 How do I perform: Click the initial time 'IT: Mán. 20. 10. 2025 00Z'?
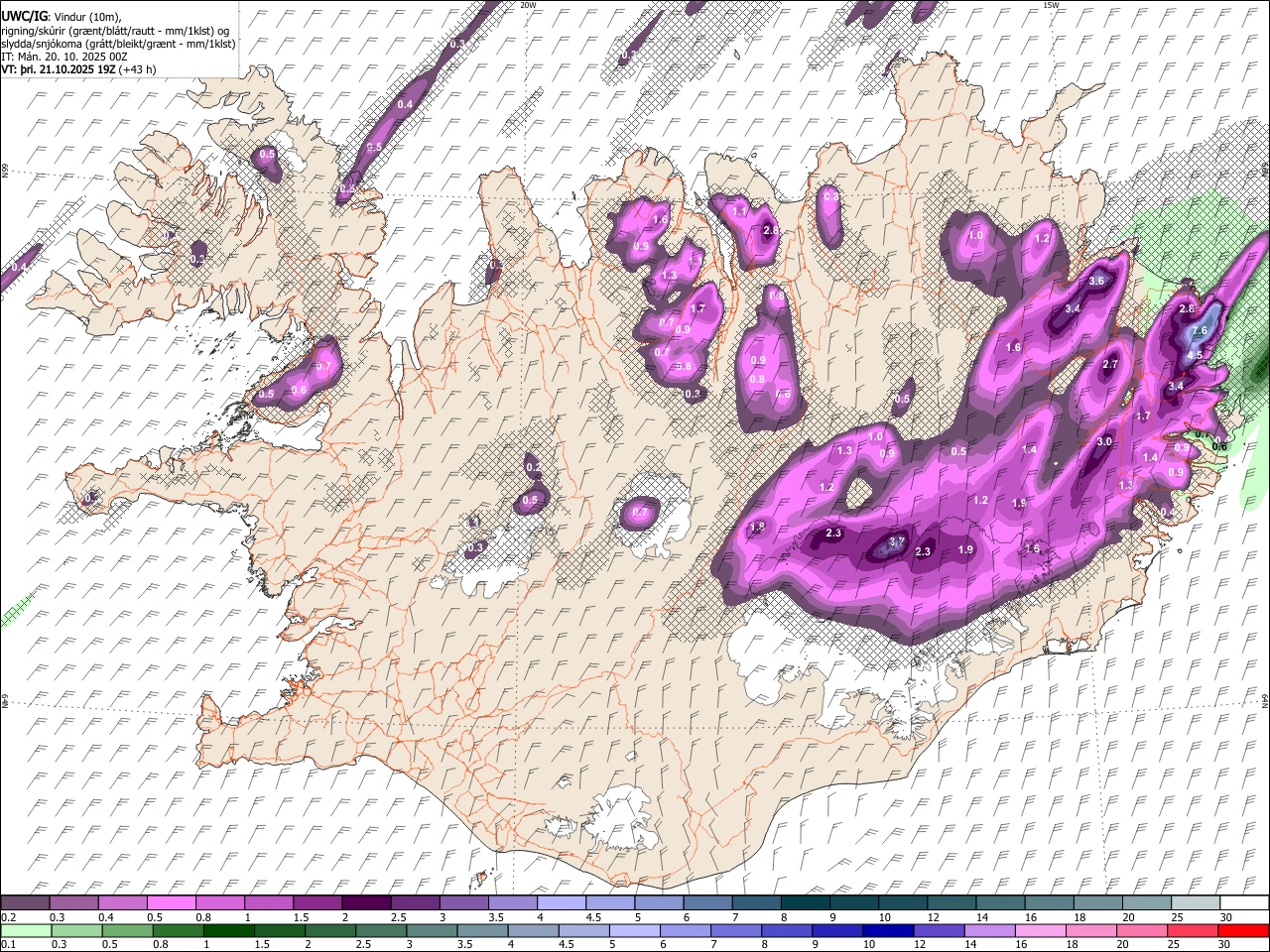(x=64, y=58)
